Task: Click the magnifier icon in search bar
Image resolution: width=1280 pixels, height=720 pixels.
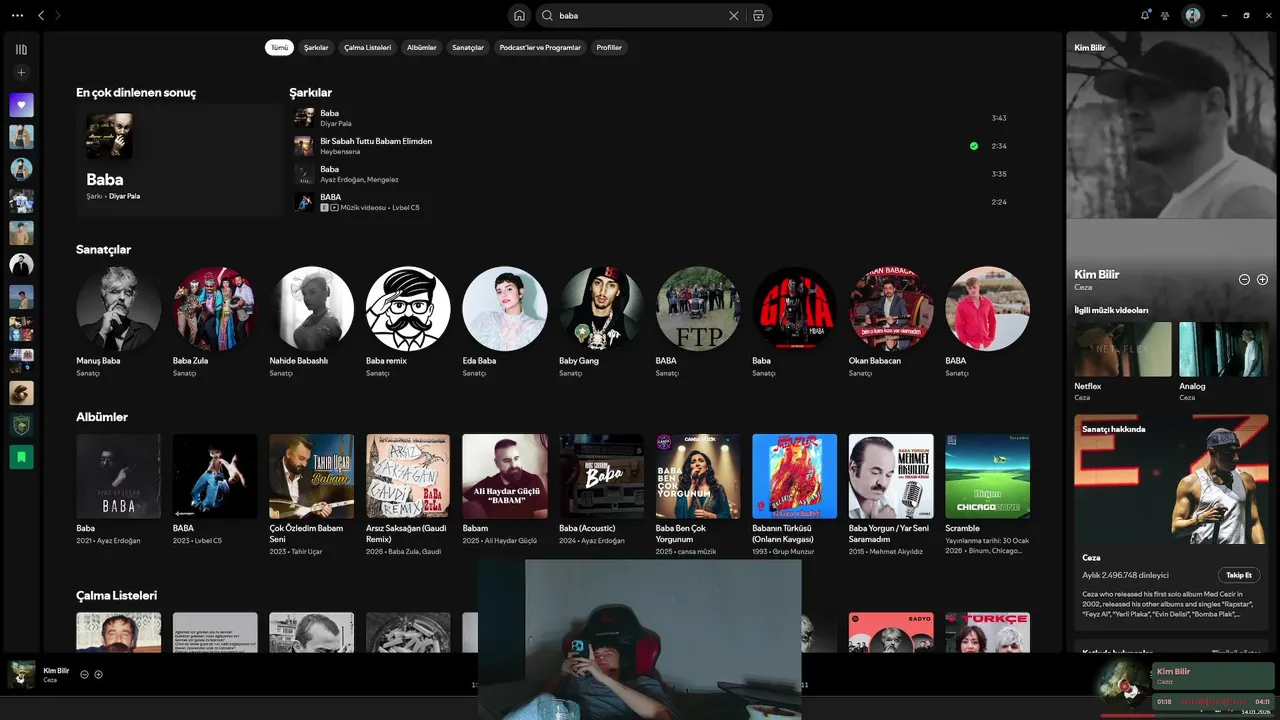Action: pos(547,15)
